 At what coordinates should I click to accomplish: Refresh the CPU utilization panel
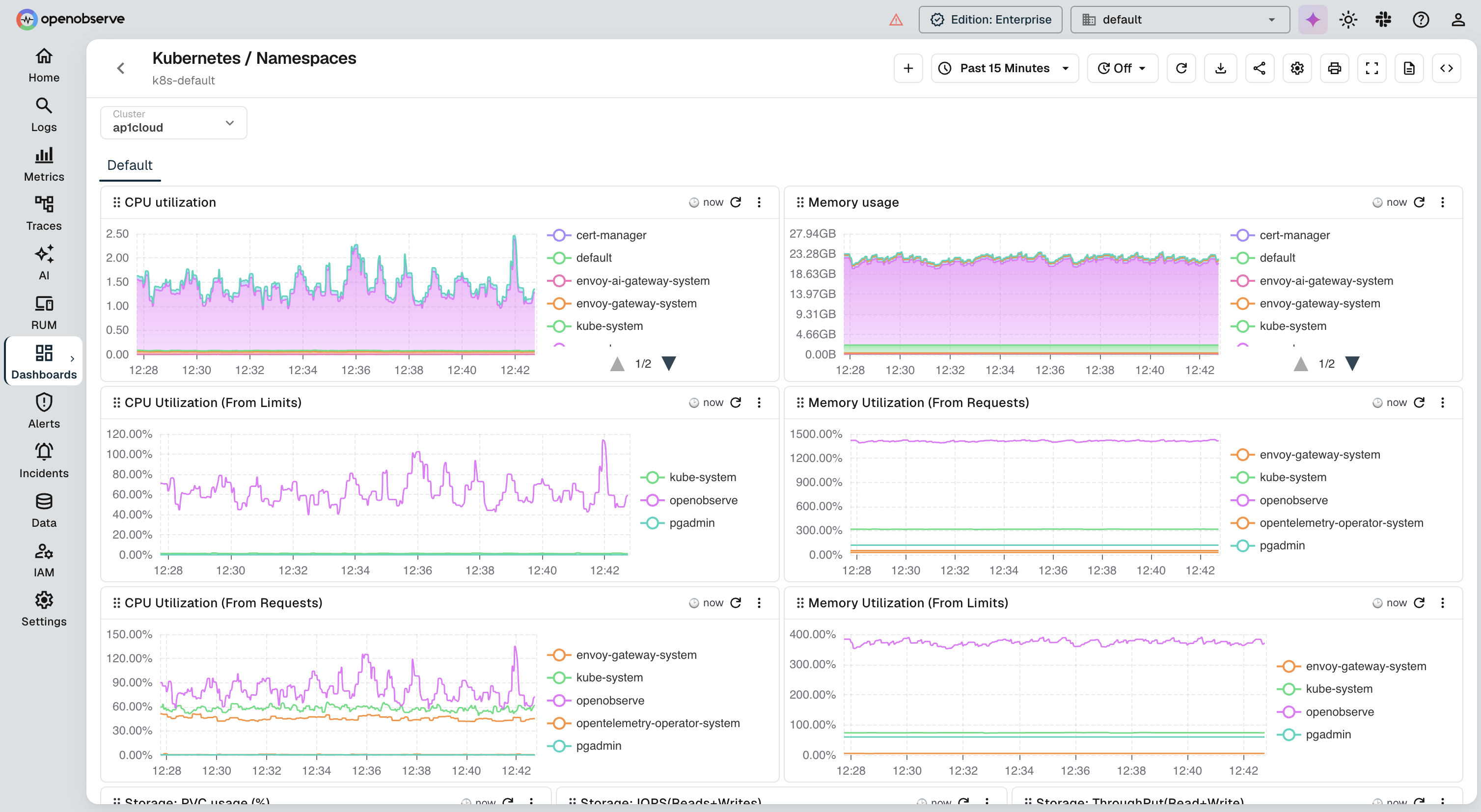(x=735, y=202)
